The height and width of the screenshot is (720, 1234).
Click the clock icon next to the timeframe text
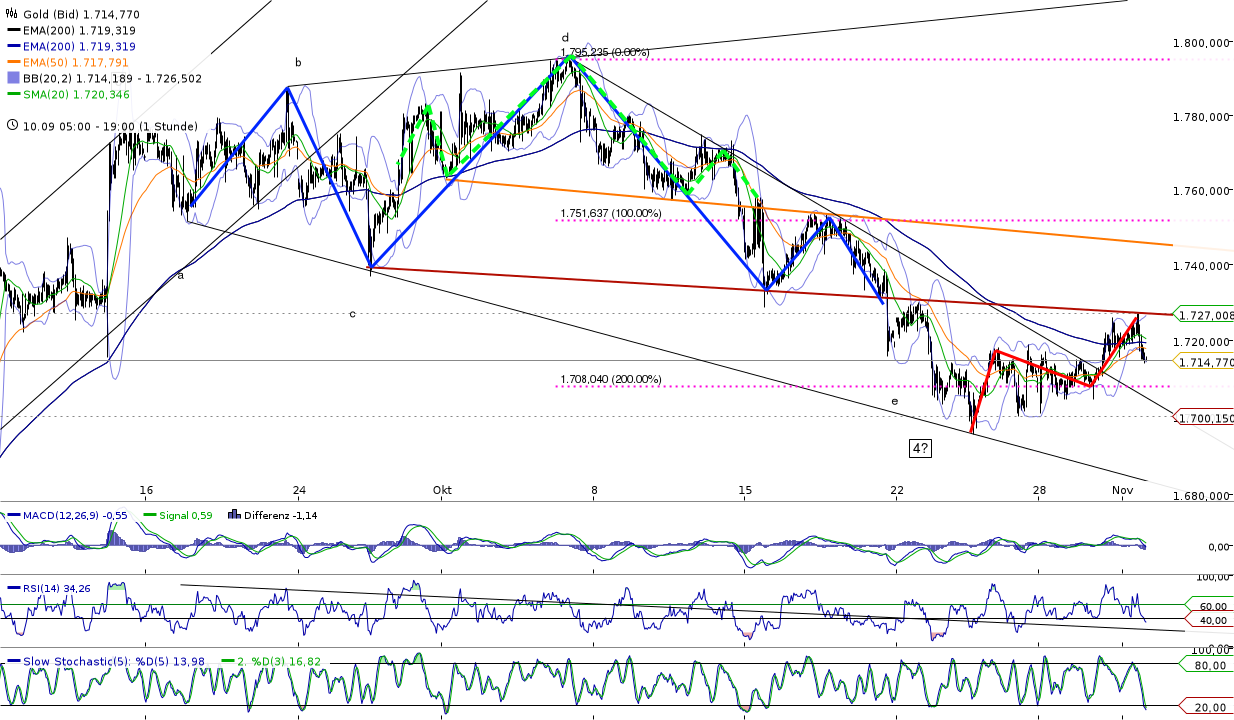click(x=12, y=127)
